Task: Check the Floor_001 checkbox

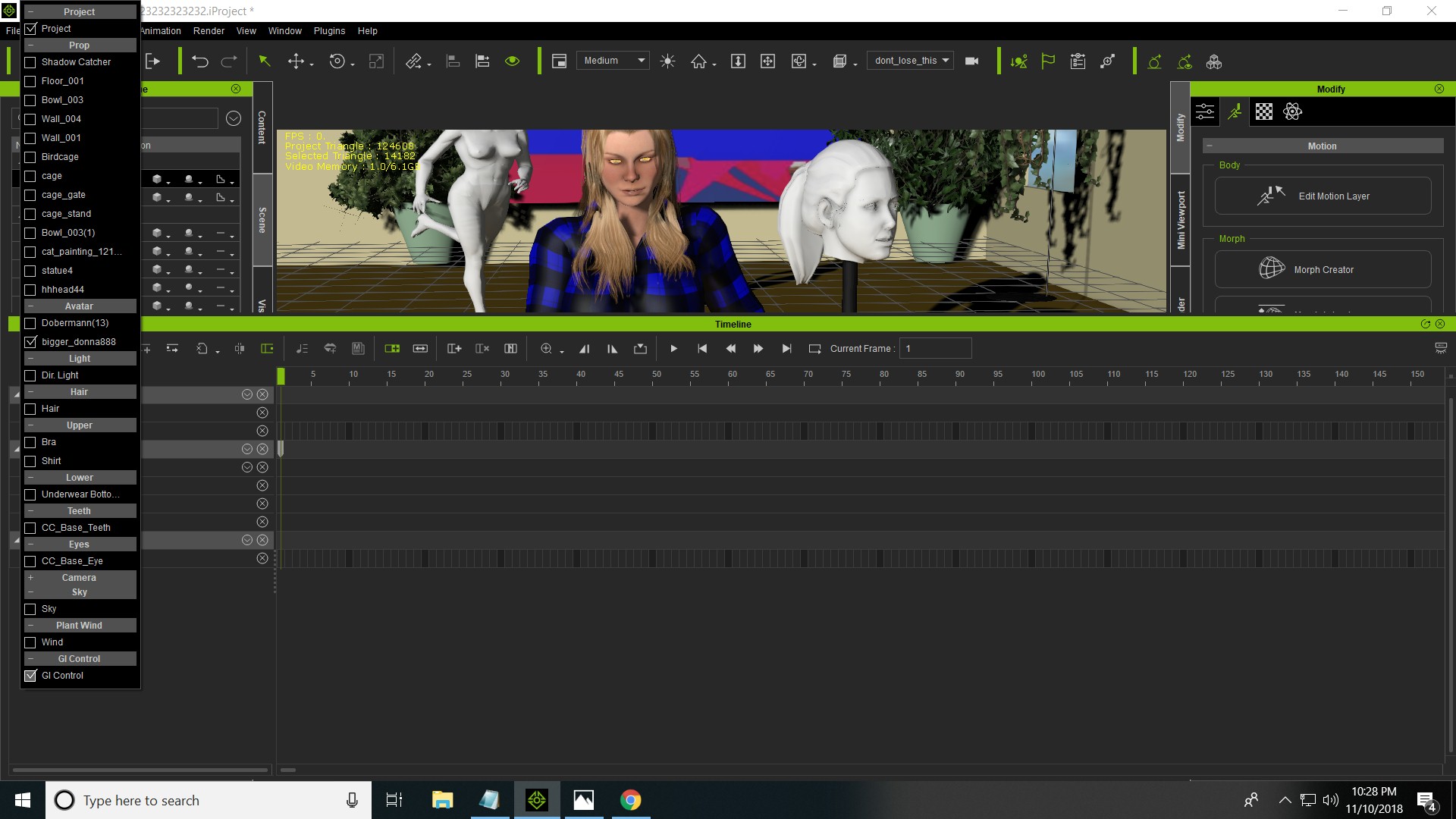Action: (30, 81)
